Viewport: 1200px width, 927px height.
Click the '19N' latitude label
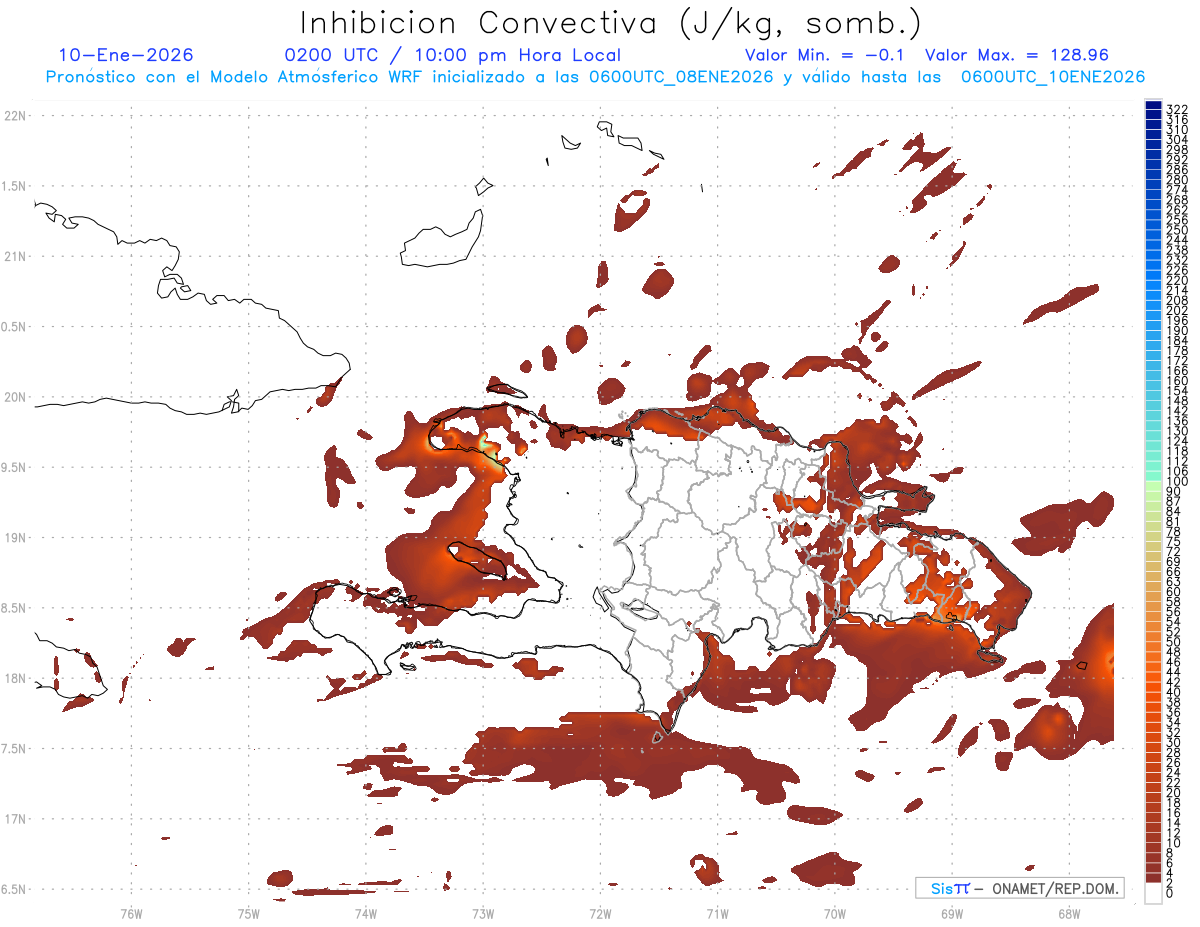click(16, 538)
